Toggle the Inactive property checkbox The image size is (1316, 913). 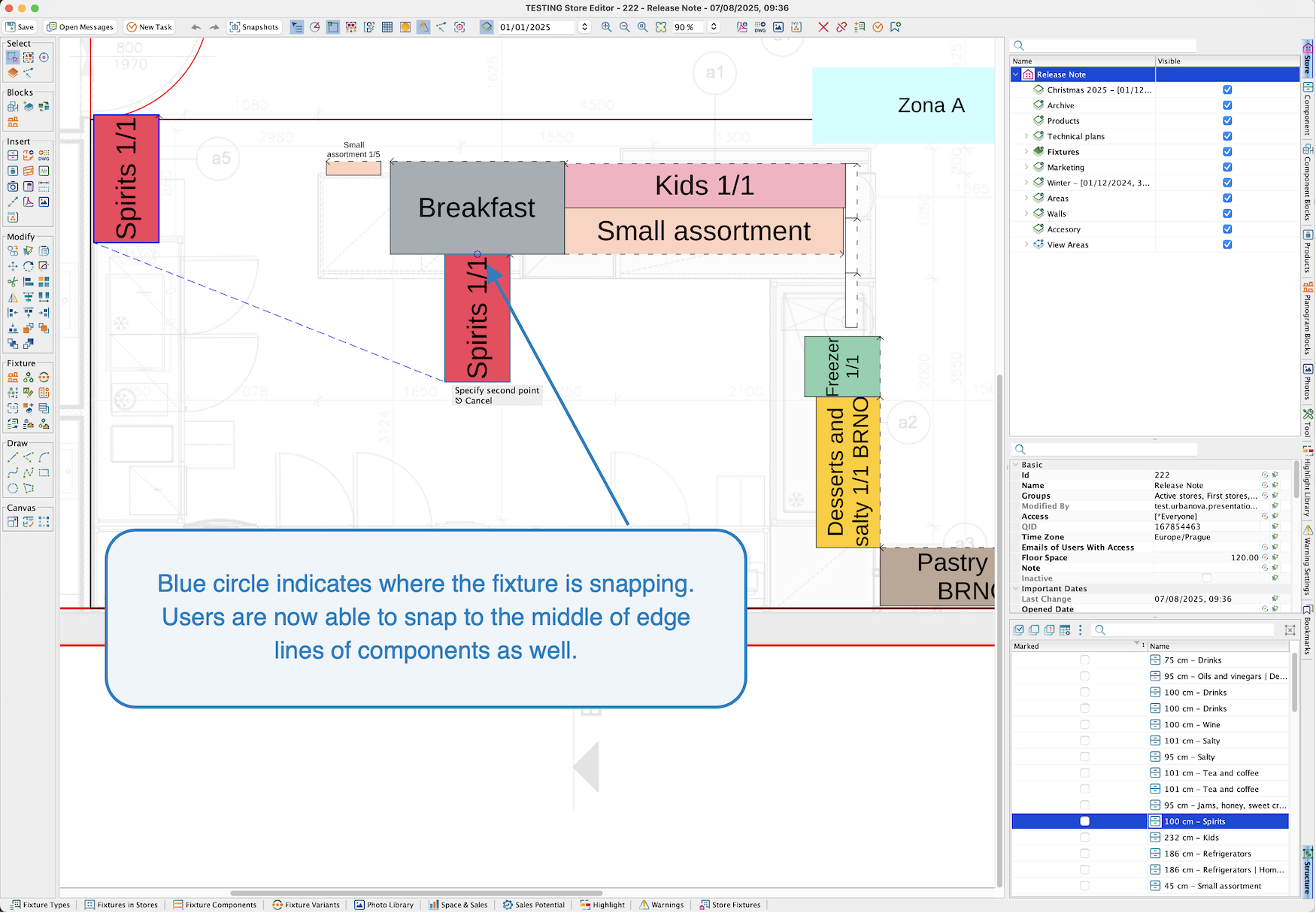pyautogui.click(x=1207, y=578)
